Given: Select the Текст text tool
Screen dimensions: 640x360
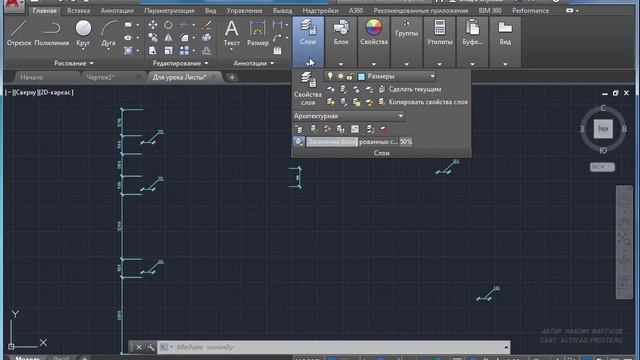Looking at the screenshot, I should point(231,33).
